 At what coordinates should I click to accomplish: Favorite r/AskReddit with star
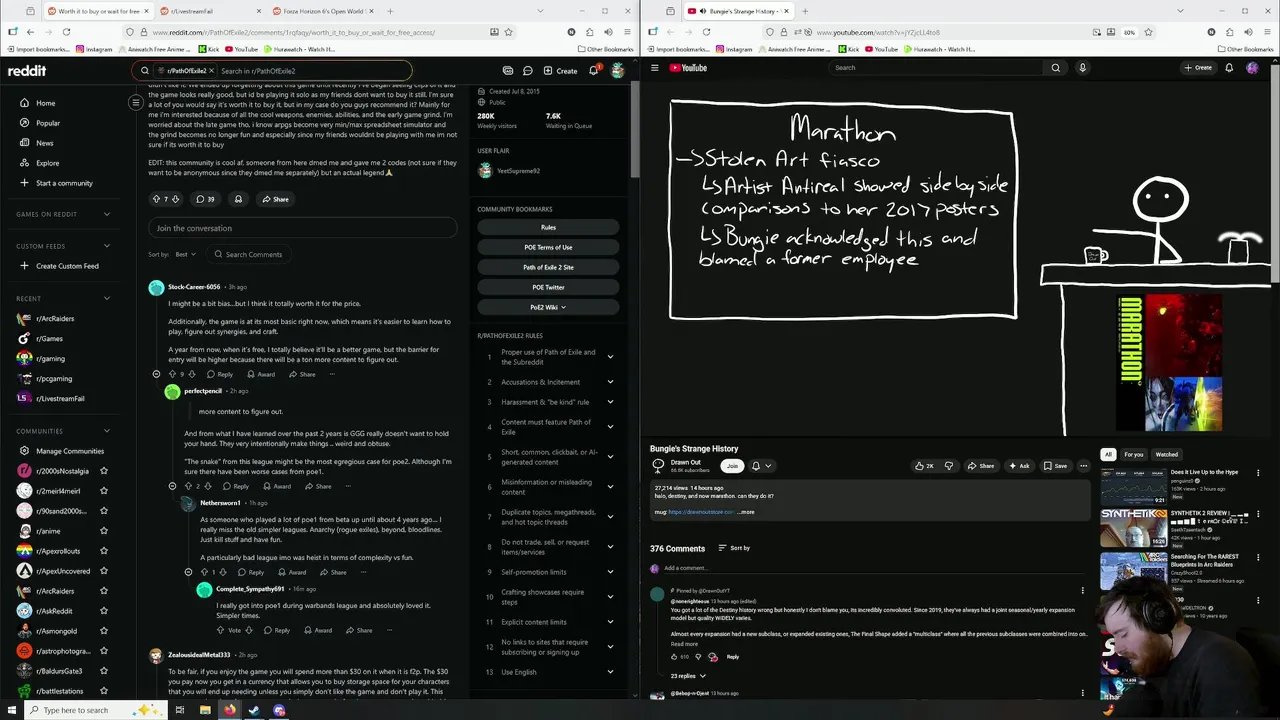click(104, 611)
